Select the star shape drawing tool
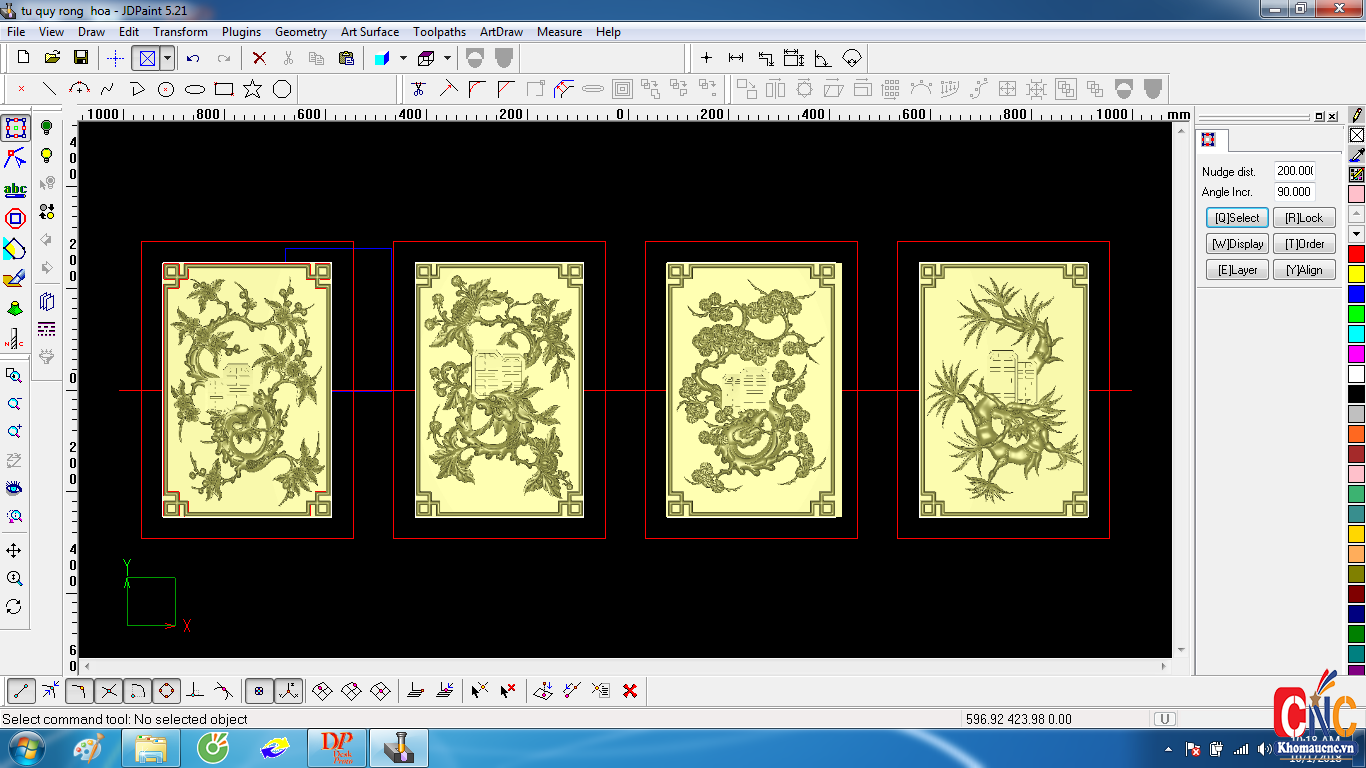 (x=252, y=89)
